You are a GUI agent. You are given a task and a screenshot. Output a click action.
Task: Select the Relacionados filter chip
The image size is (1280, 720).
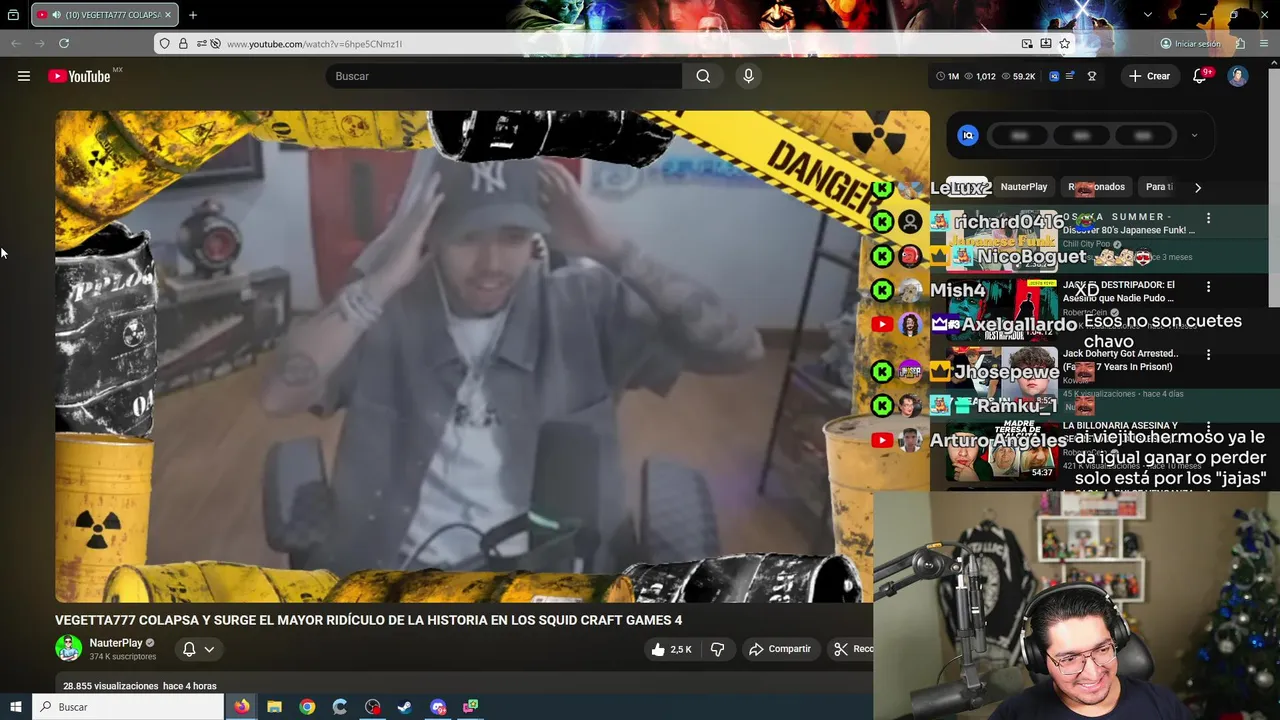pos(1096,187)
